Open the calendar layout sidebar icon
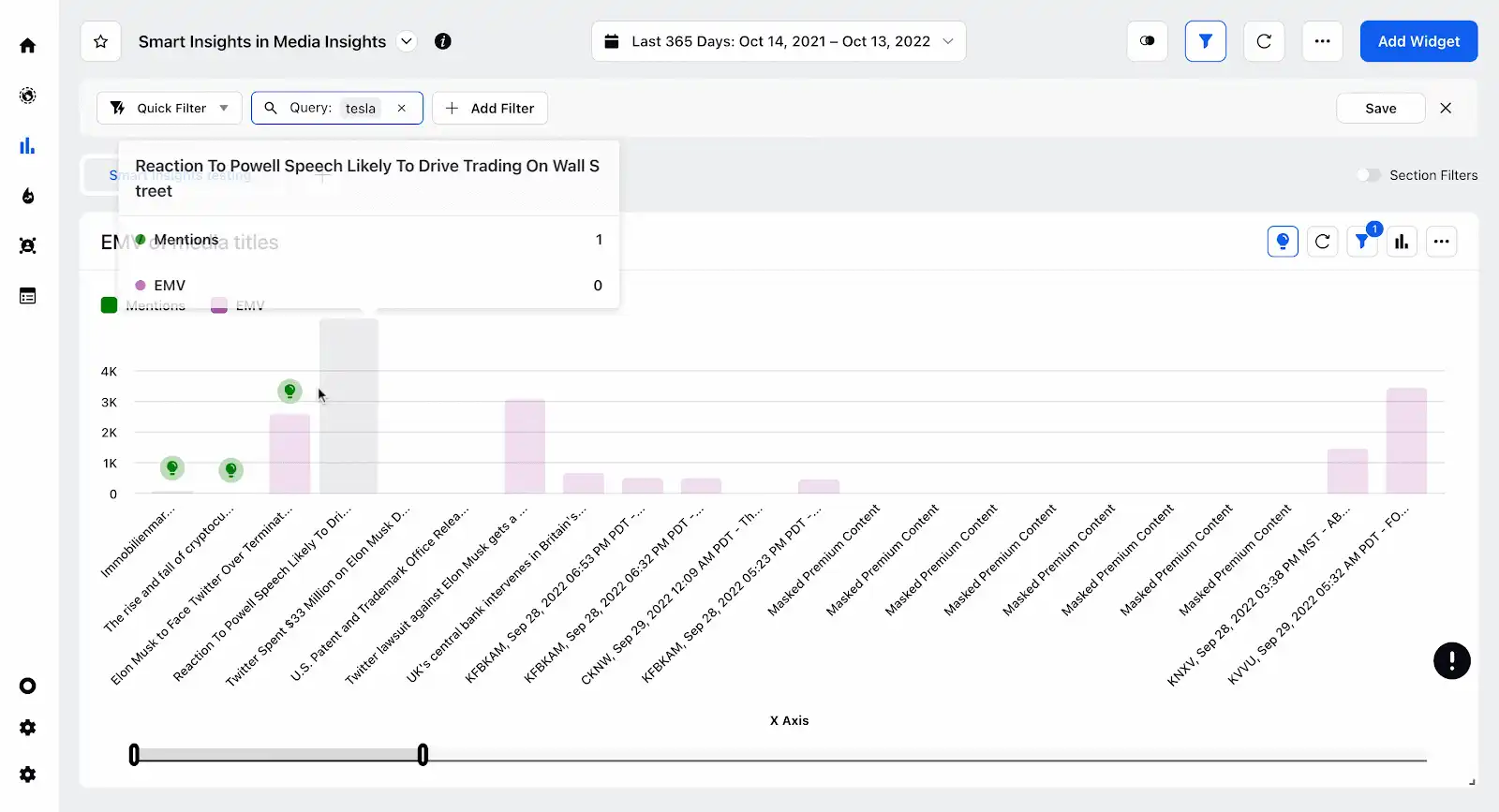 click(x=28, y=296)
